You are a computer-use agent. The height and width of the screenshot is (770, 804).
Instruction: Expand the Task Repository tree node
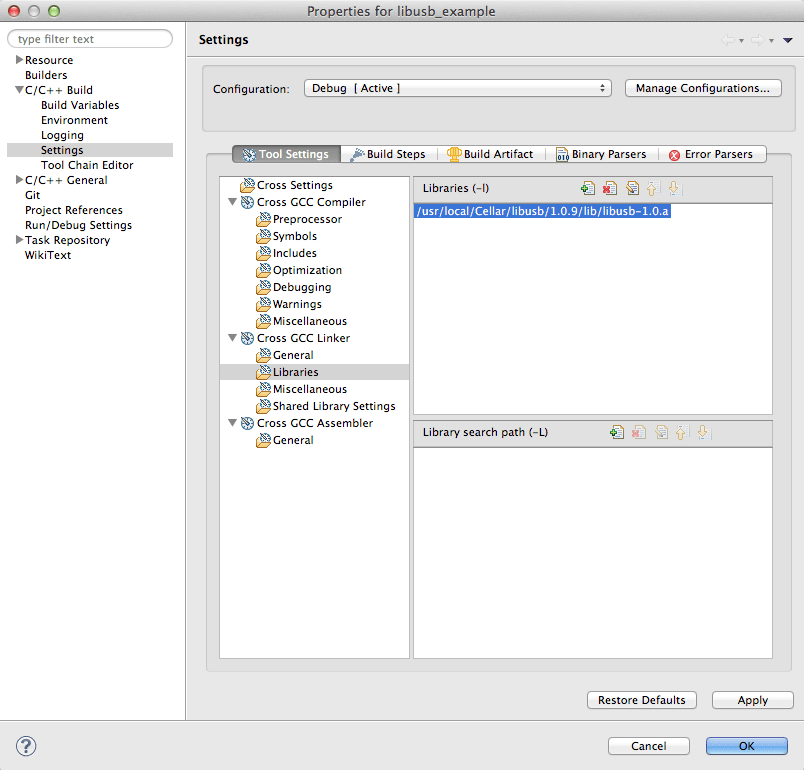[19, 239]
